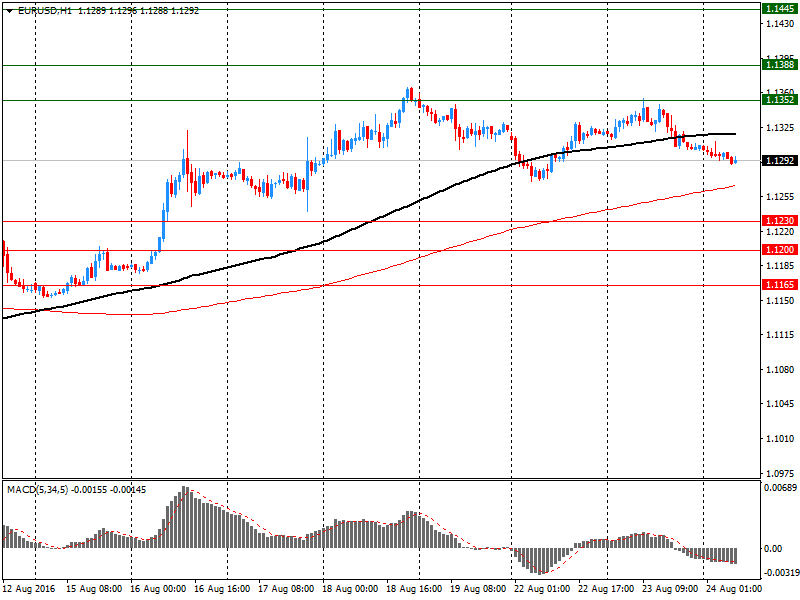Select the red horizontal line at 1.1165

382,286
